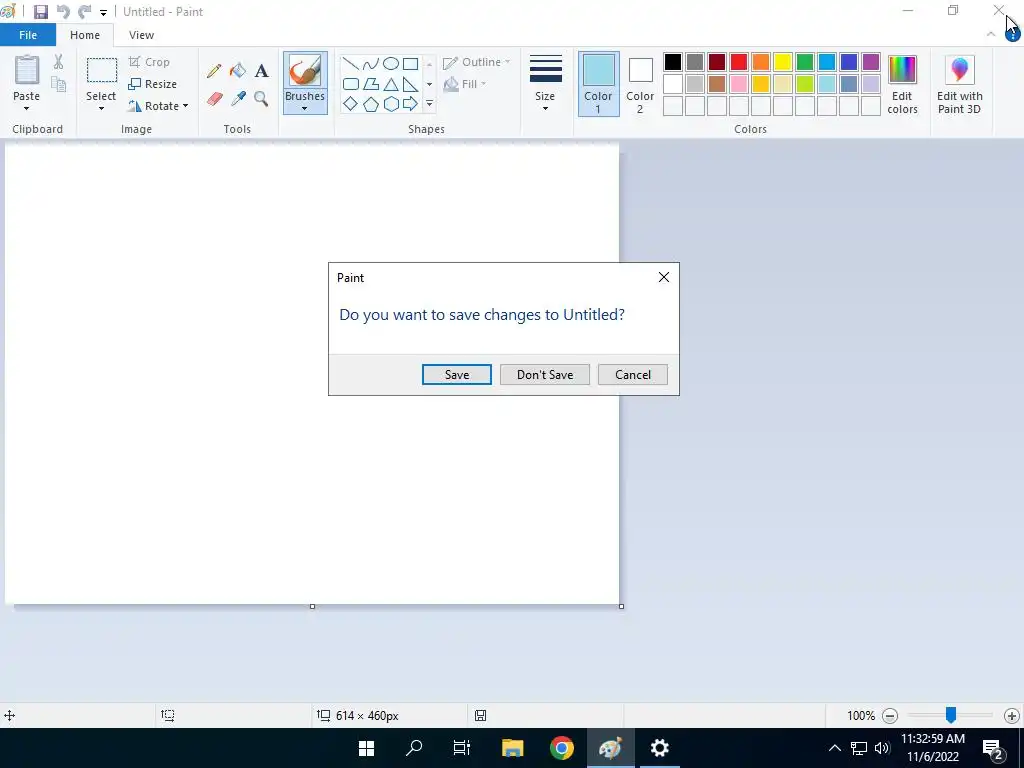Switch to the View tab

point(141,35)
